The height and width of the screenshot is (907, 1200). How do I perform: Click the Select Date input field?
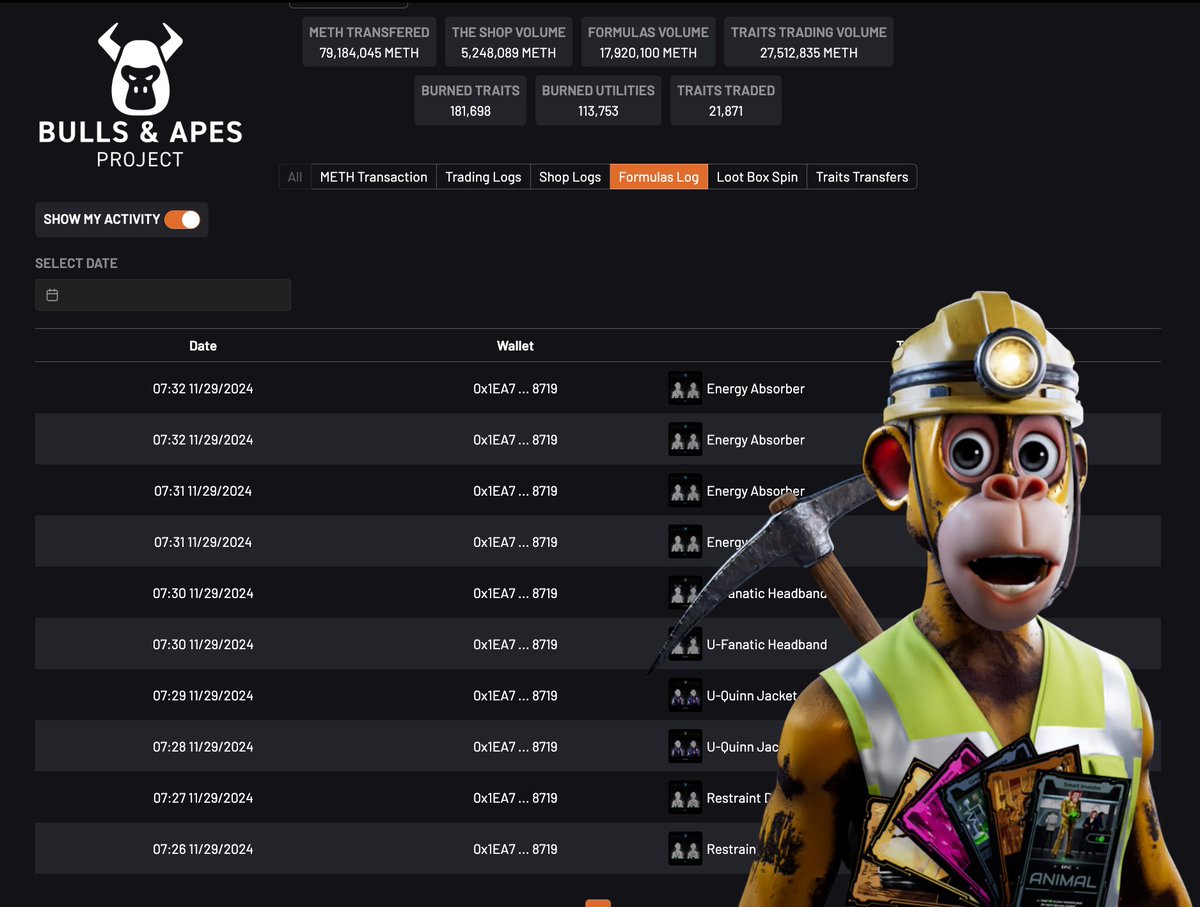tap(163, 294)
